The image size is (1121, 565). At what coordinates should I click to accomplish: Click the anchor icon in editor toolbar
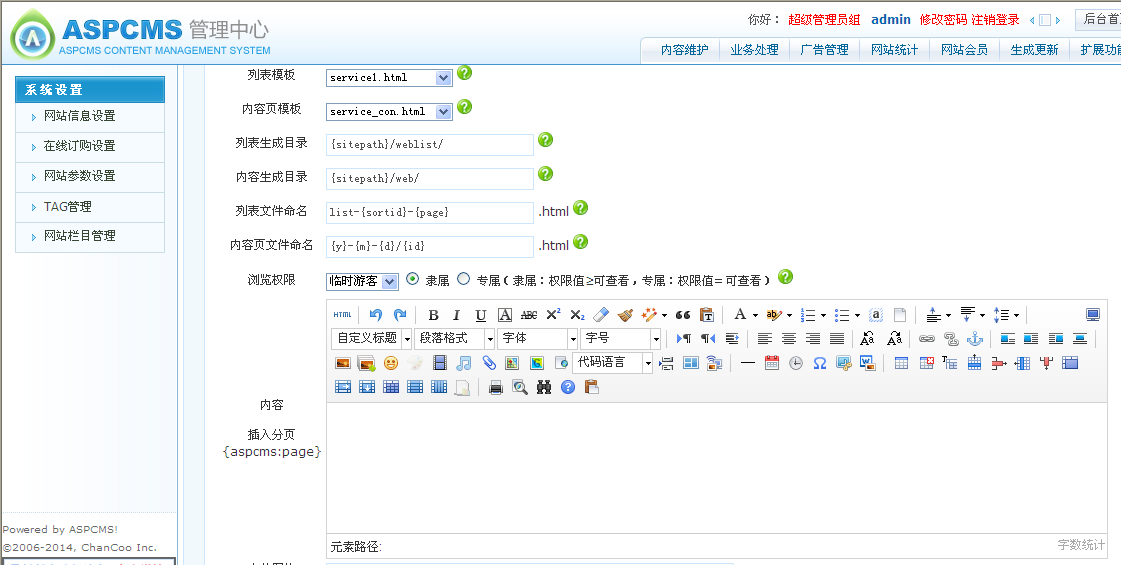pos(974,339)
